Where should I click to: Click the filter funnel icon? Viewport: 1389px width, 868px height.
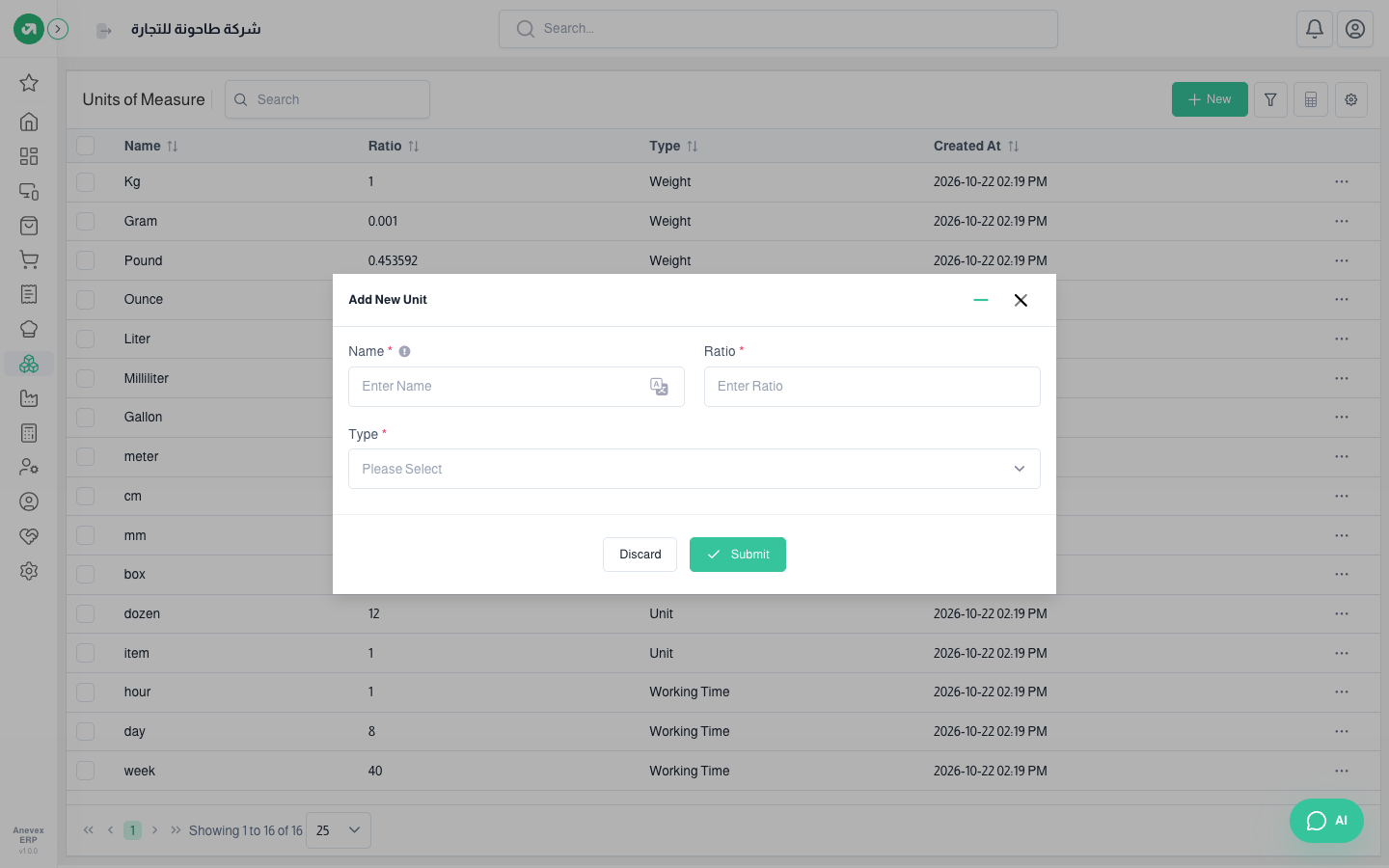coord(1270,99)
